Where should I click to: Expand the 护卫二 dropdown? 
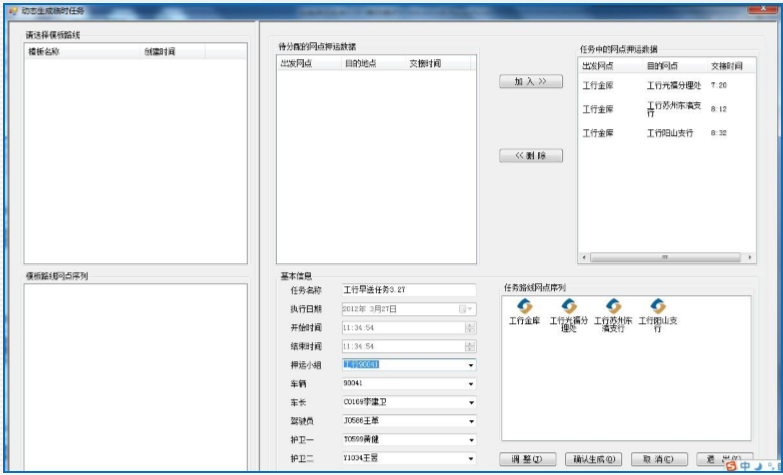pyautogui.click(x=470, y=459)
